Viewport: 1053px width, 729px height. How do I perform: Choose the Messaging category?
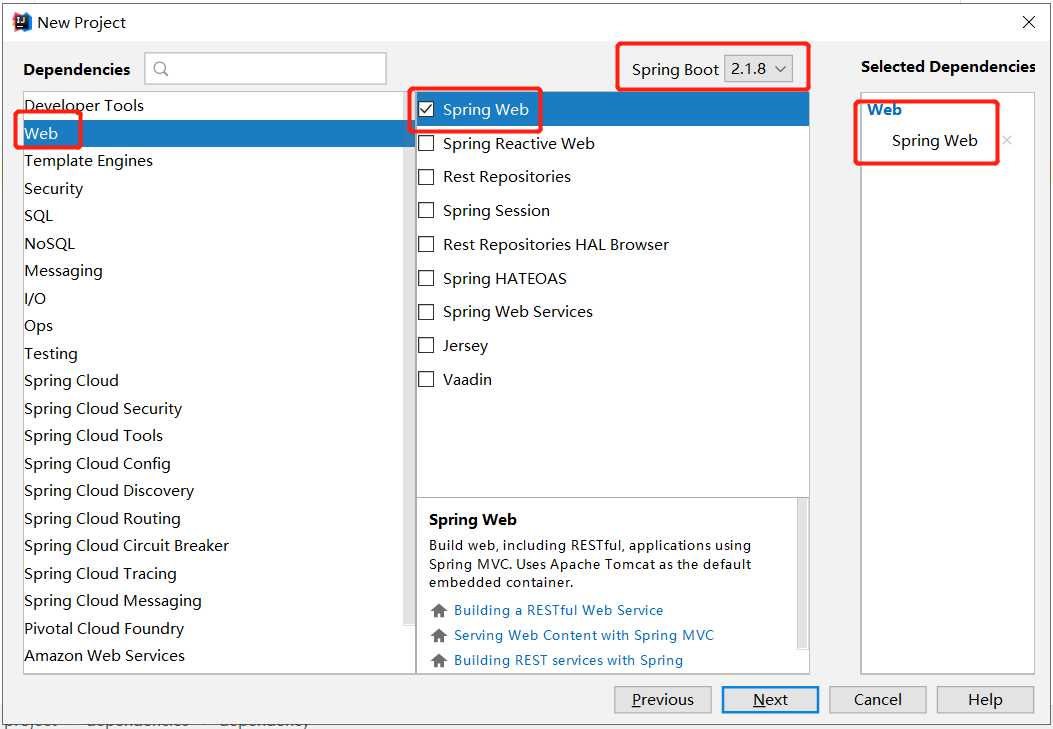(214, 271)
